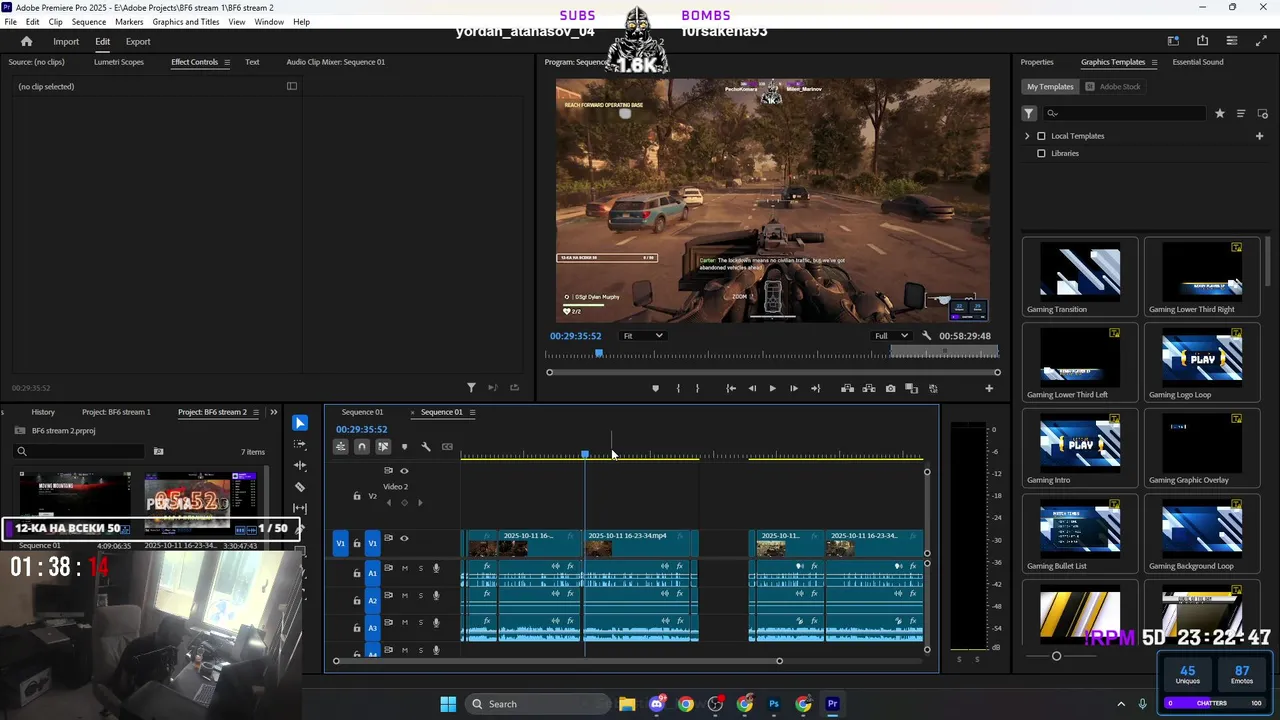1280x720 pixels.
Task: Go to the Import workspace
Action: (66, 42)
